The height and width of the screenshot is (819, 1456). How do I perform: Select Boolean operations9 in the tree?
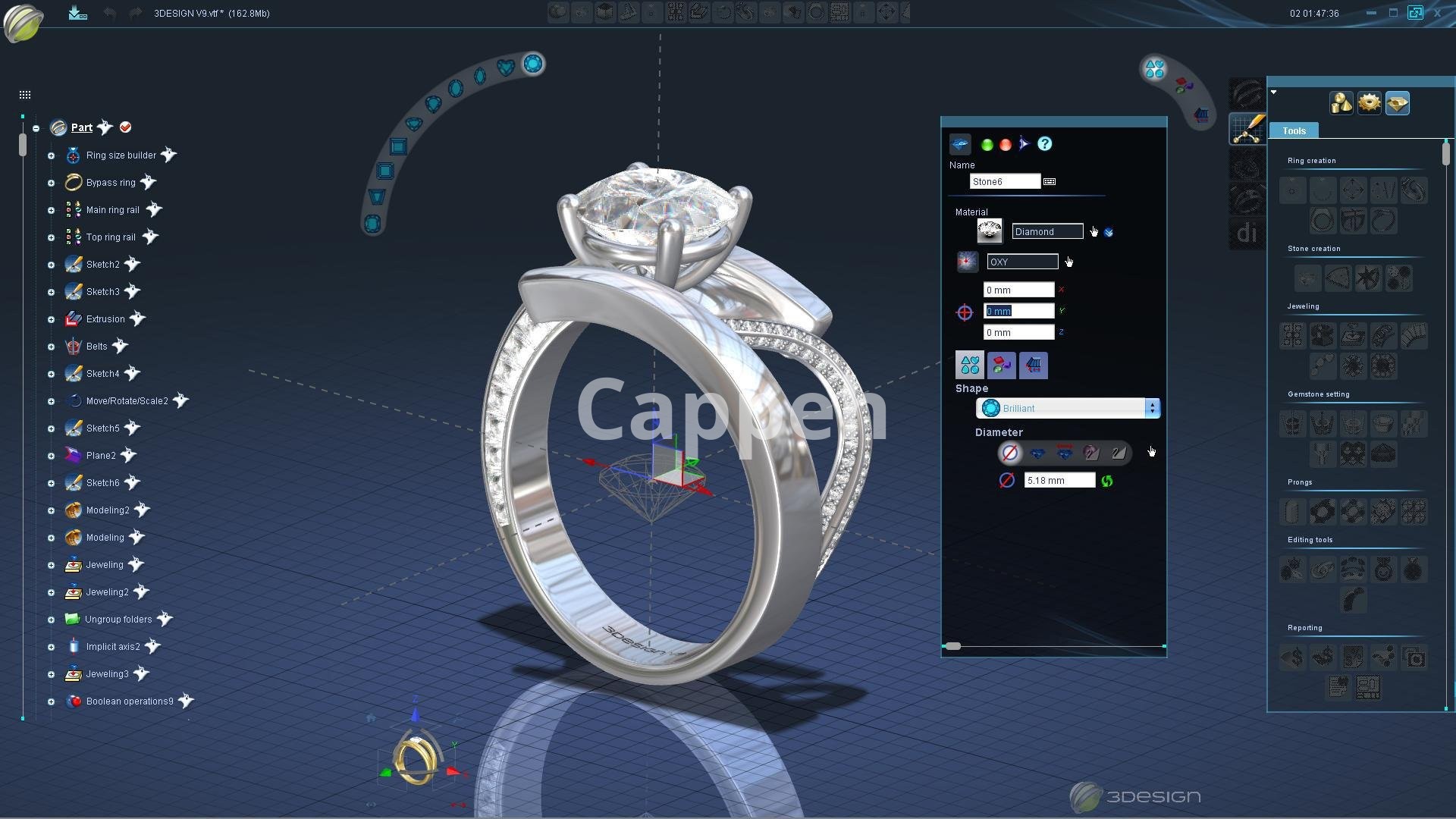129,701
